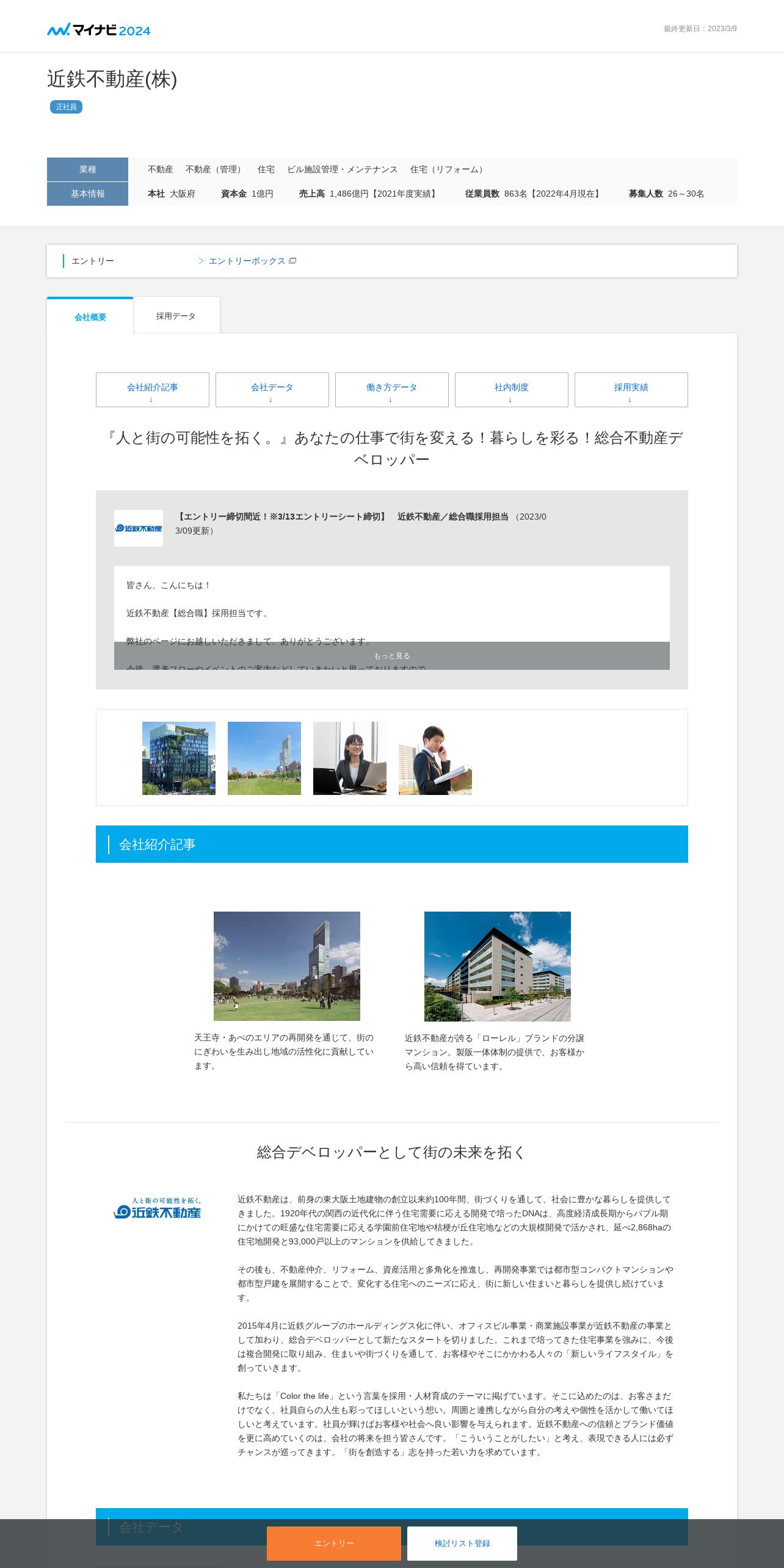Click the 正社員 badge
The image size is (784, 1568).
tap(66, 107)
